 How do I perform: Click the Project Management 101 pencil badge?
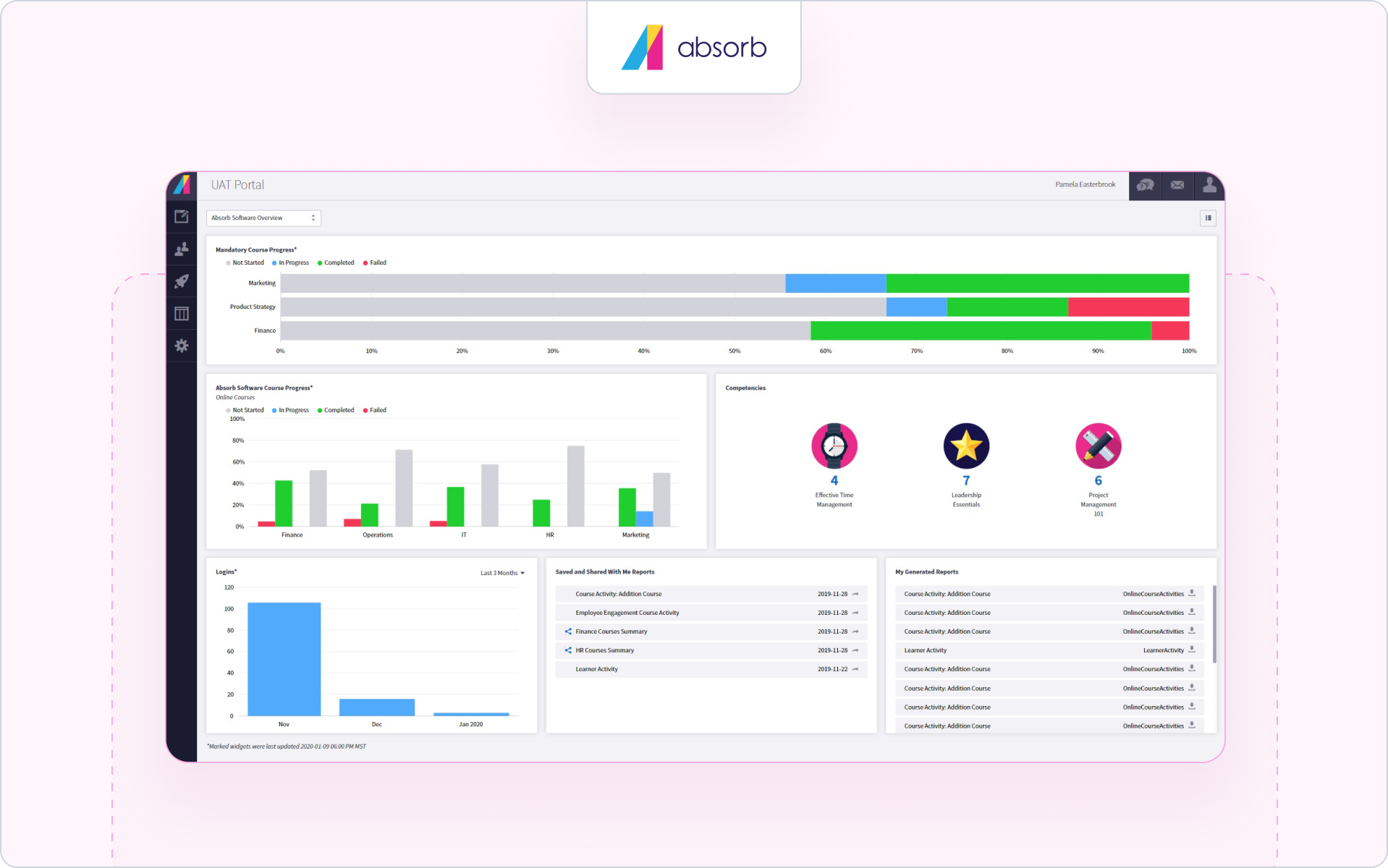point(1098,446)
